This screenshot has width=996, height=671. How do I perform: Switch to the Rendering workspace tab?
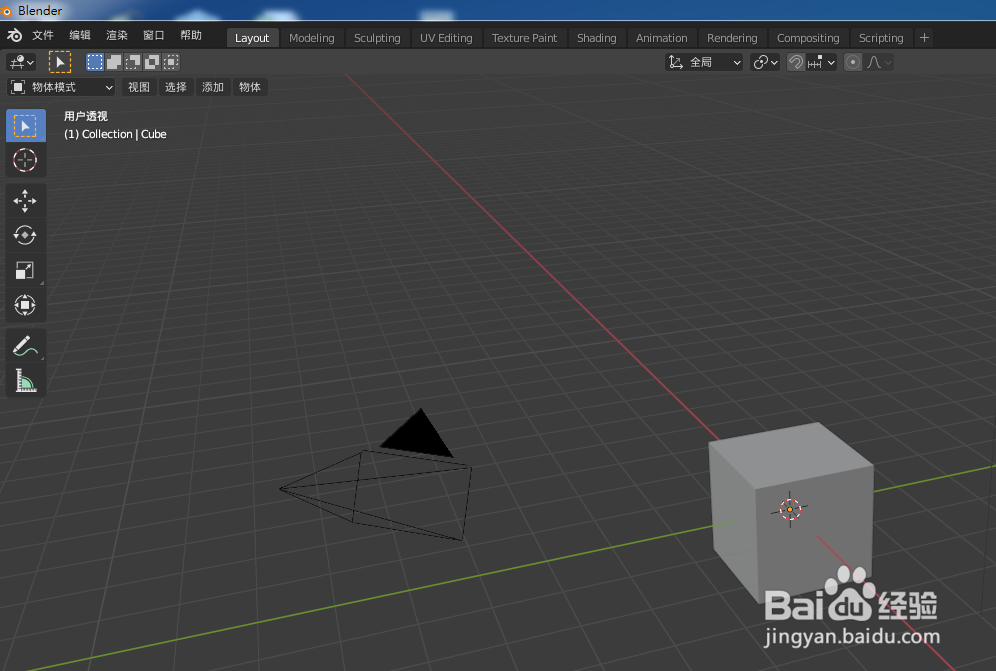pos(732,38)
